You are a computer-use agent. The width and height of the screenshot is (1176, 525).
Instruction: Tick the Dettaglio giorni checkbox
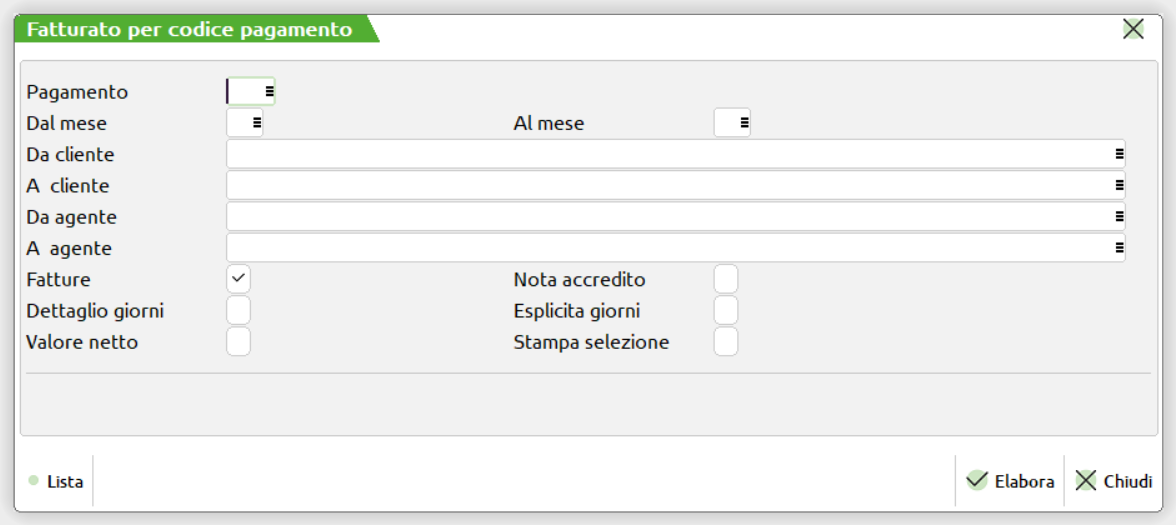click(x=239, y=310)
